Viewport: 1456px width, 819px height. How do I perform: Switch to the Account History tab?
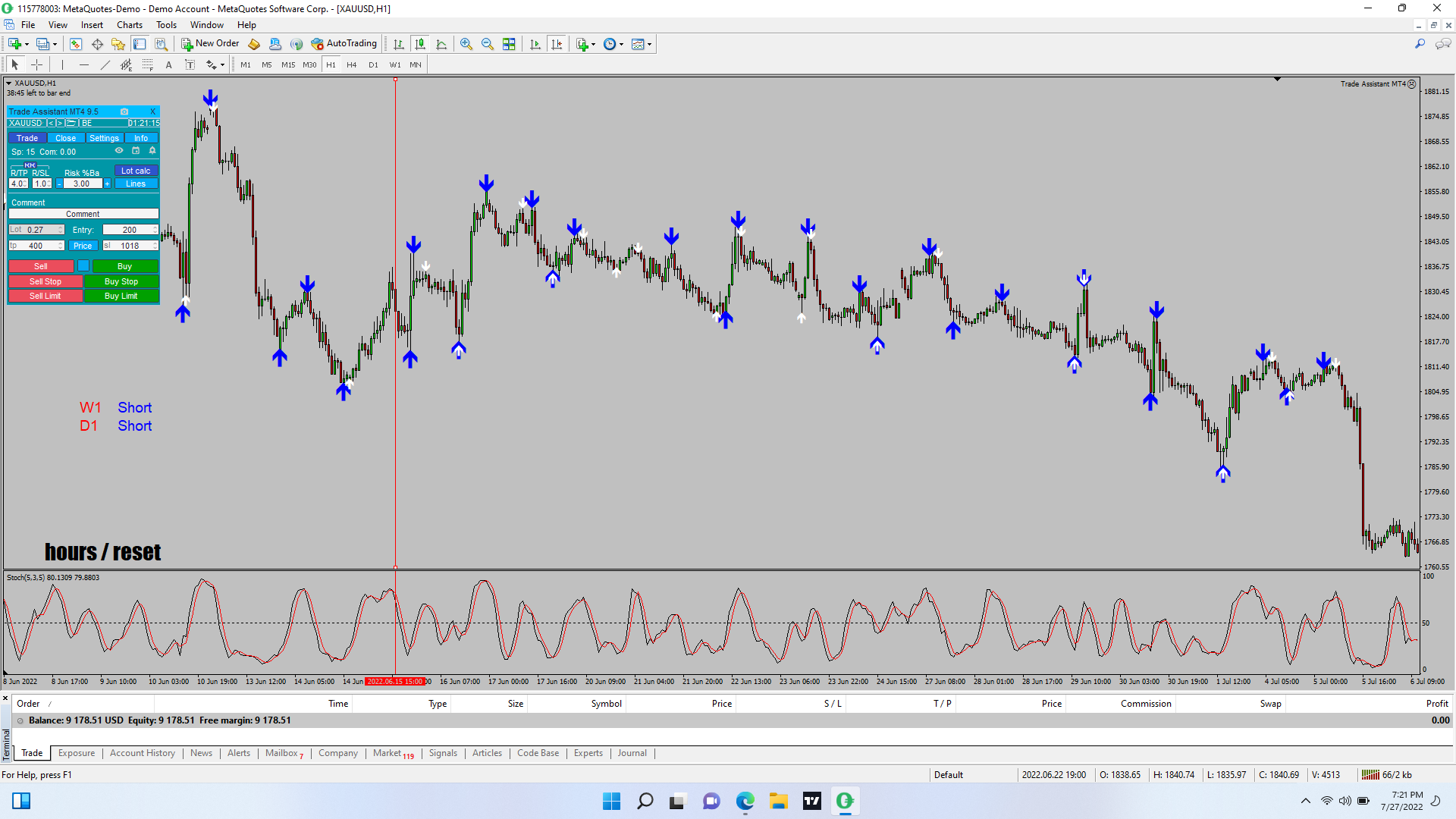tap(142, 753)
